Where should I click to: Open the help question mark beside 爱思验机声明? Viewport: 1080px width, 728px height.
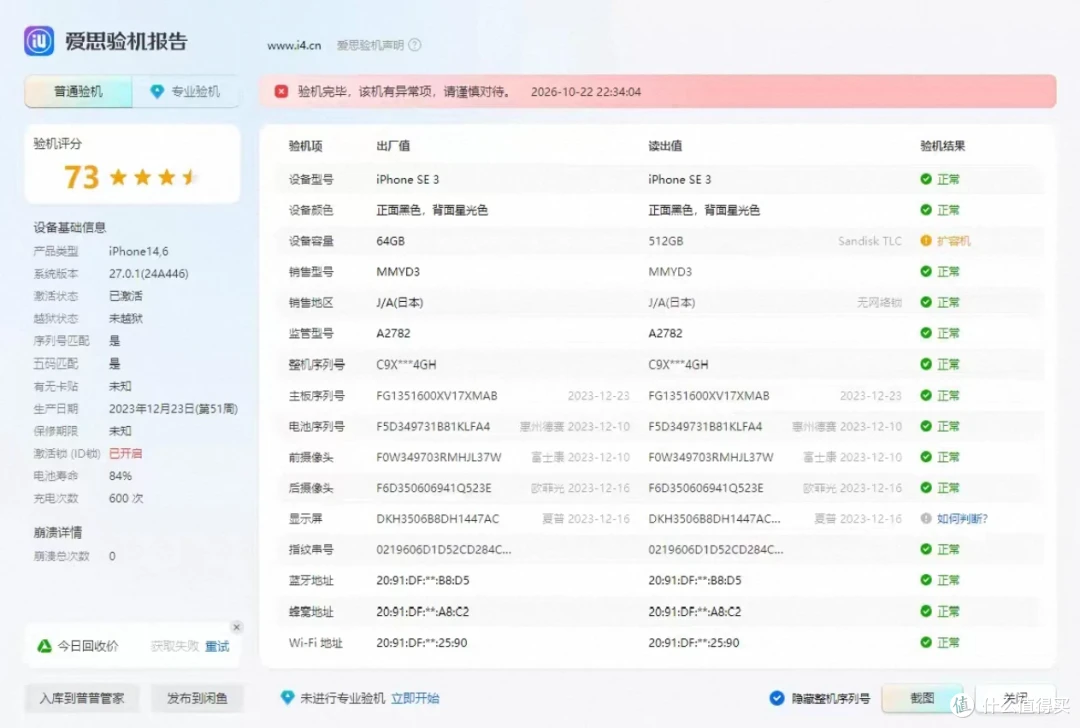tap(415, 45)
